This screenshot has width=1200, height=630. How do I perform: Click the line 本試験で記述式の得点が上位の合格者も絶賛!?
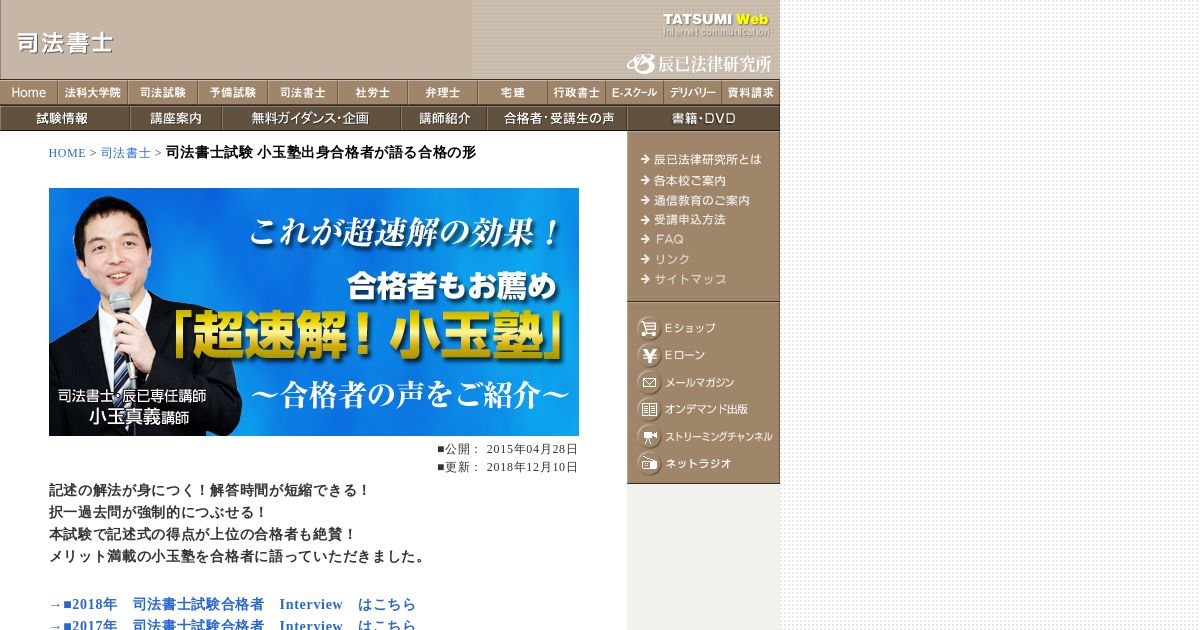click(x=203, y=534)
